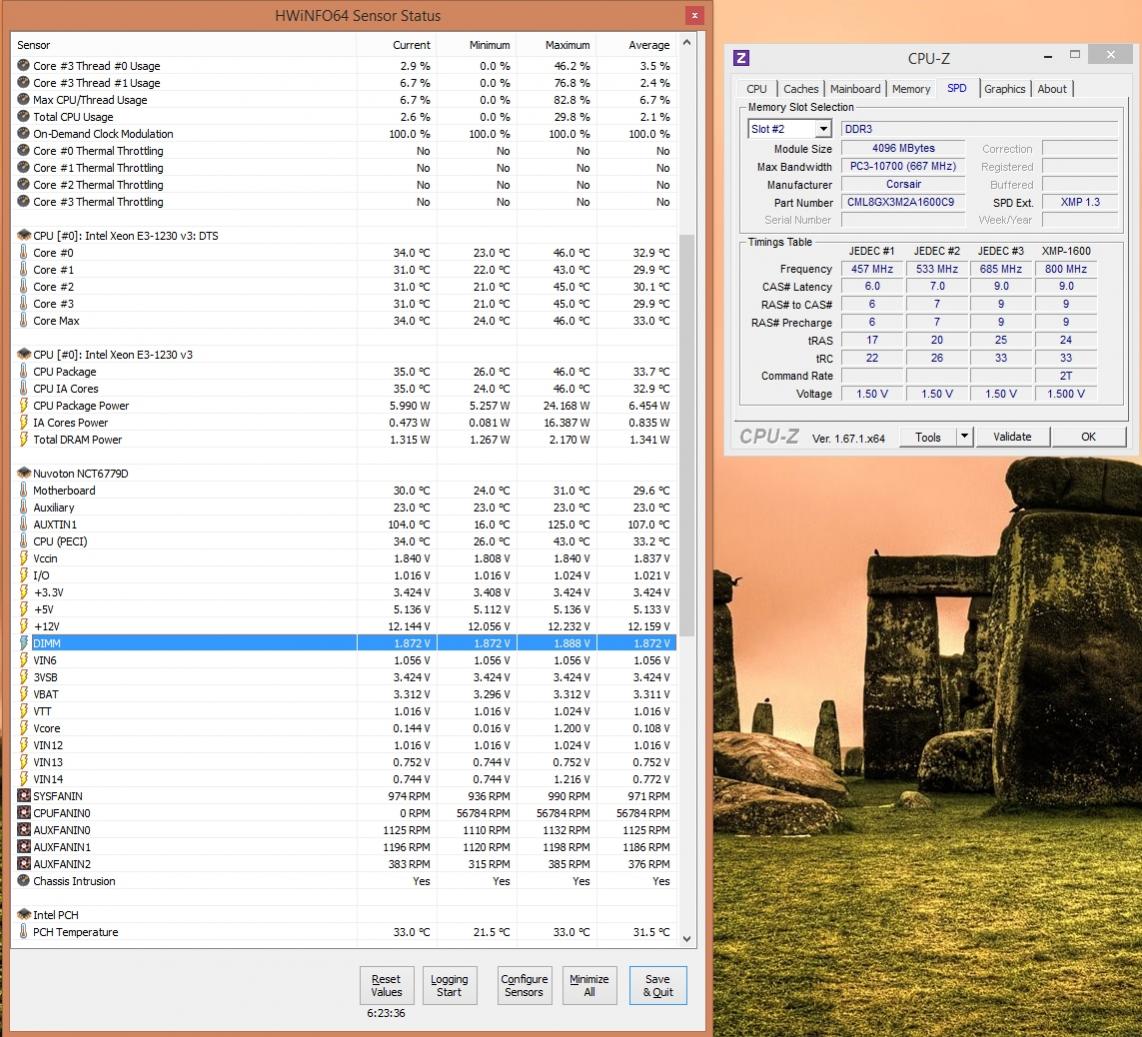
Task: Click the Module Size field 4096 MBytes
Action: click(x=903, y=149)
